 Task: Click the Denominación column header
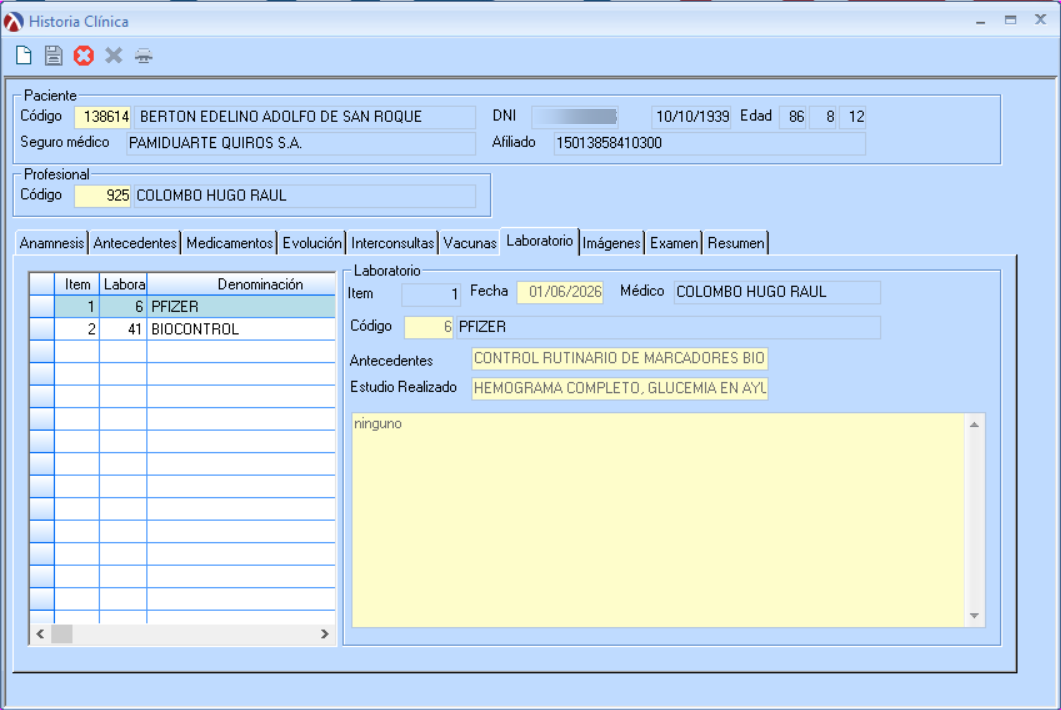pyautogui.click(x=242, y=284)
